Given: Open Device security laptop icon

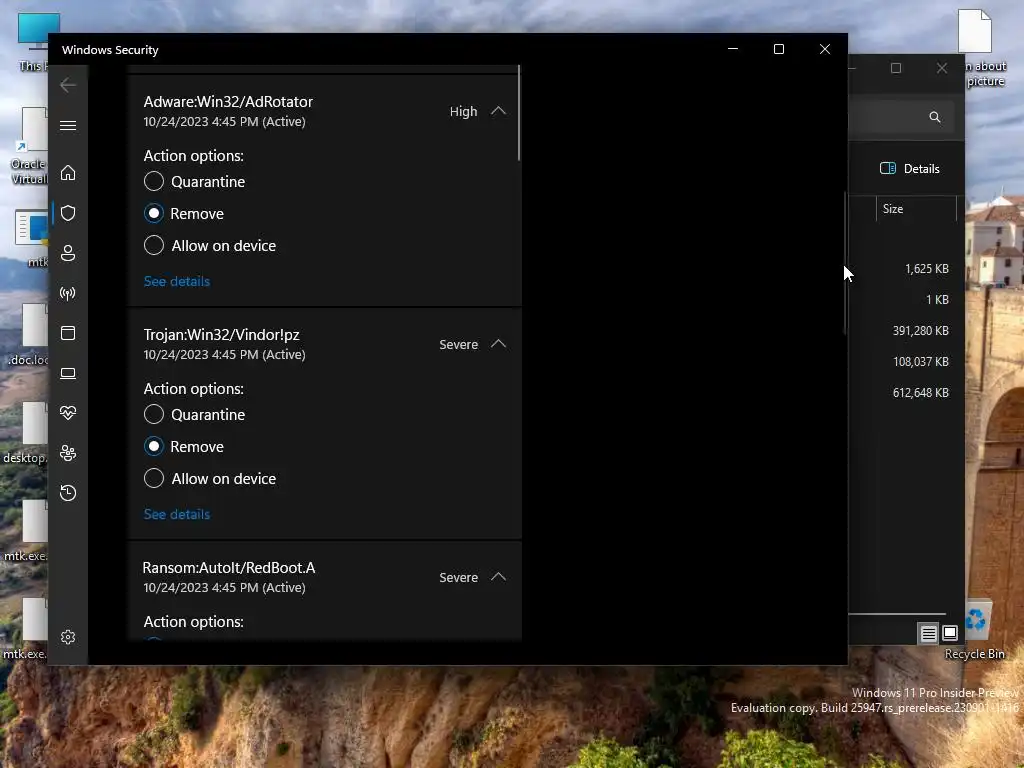Looking at the screenshot, I should coord(68,373).
